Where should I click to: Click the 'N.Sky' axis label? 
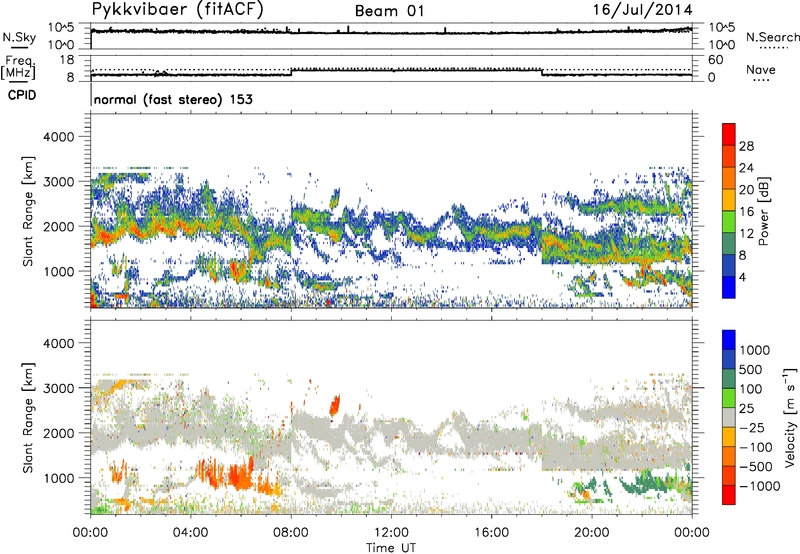click(x=19, y=37)
